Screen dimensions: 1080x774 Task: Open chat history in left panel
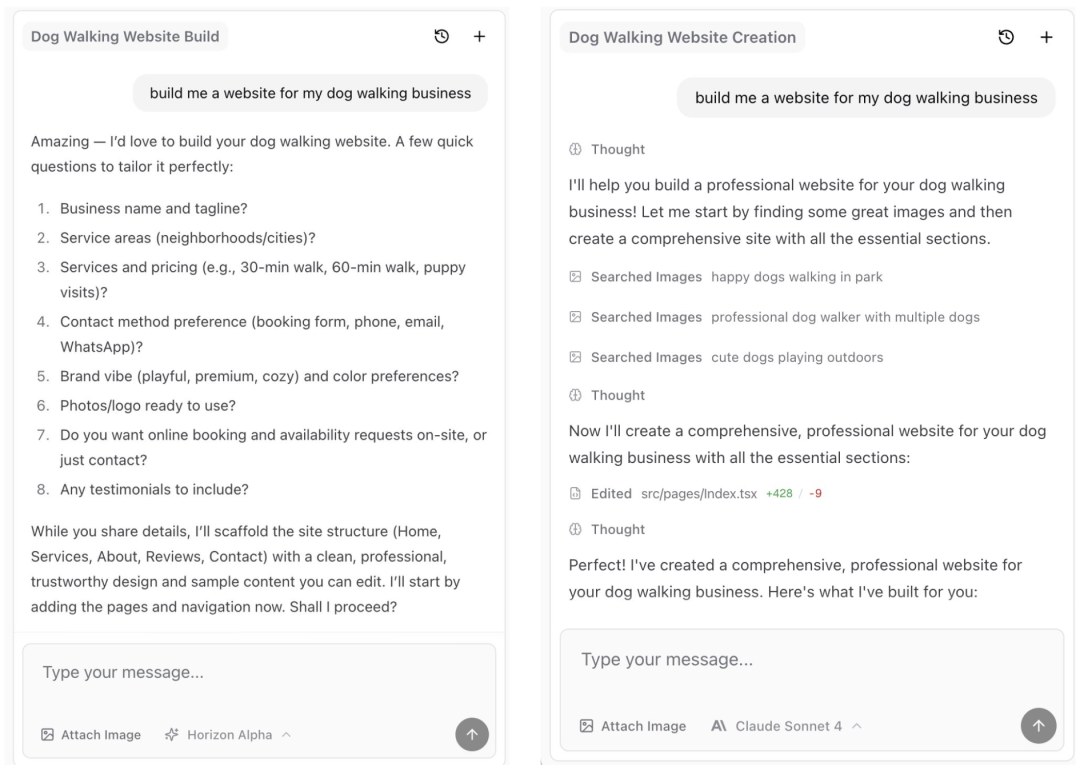(441, 37)
